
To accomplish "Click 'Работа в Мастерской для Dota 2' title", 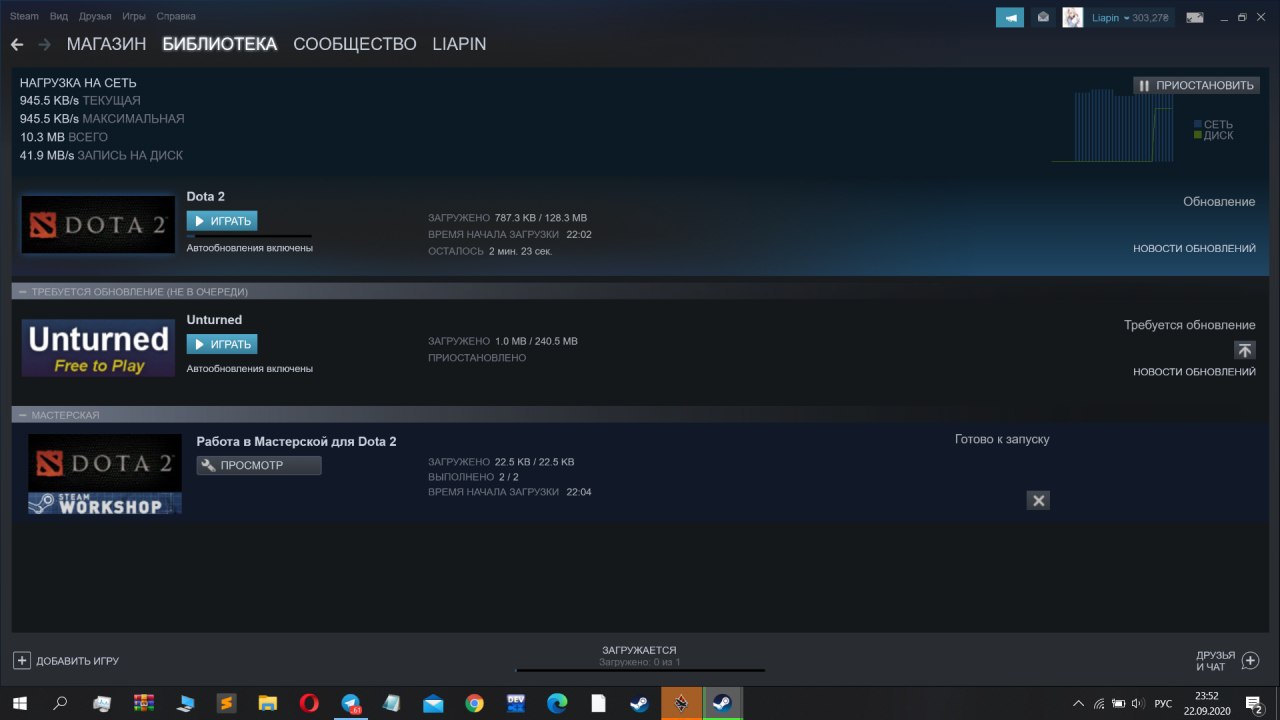I will (x=296, y=442).
